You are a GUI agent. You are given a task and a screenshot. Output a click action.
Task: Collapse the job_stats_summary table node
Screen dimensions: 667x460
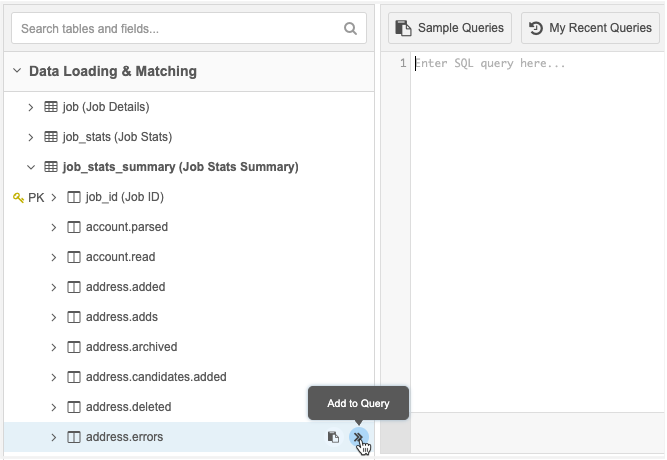tap(31, 167)
